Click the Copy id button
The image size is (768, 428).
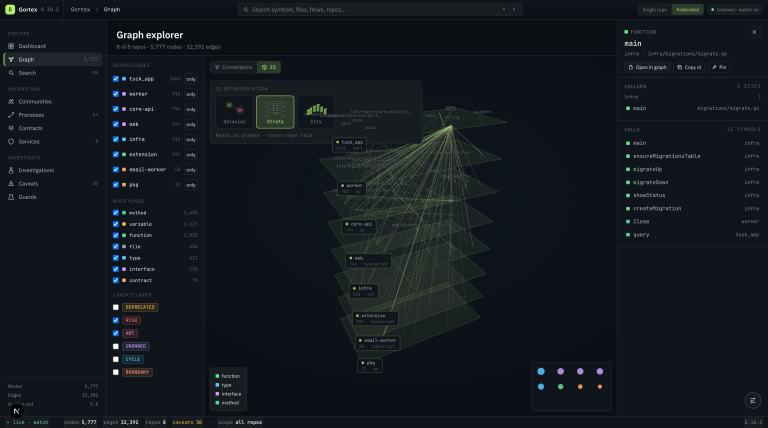tap(689, 67)
